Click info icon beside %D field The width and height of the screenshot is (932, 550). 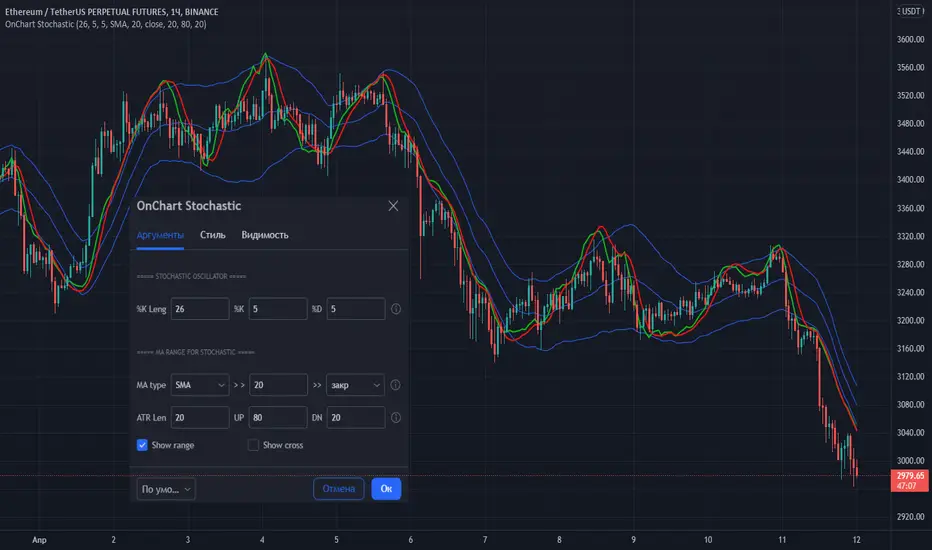396,309
